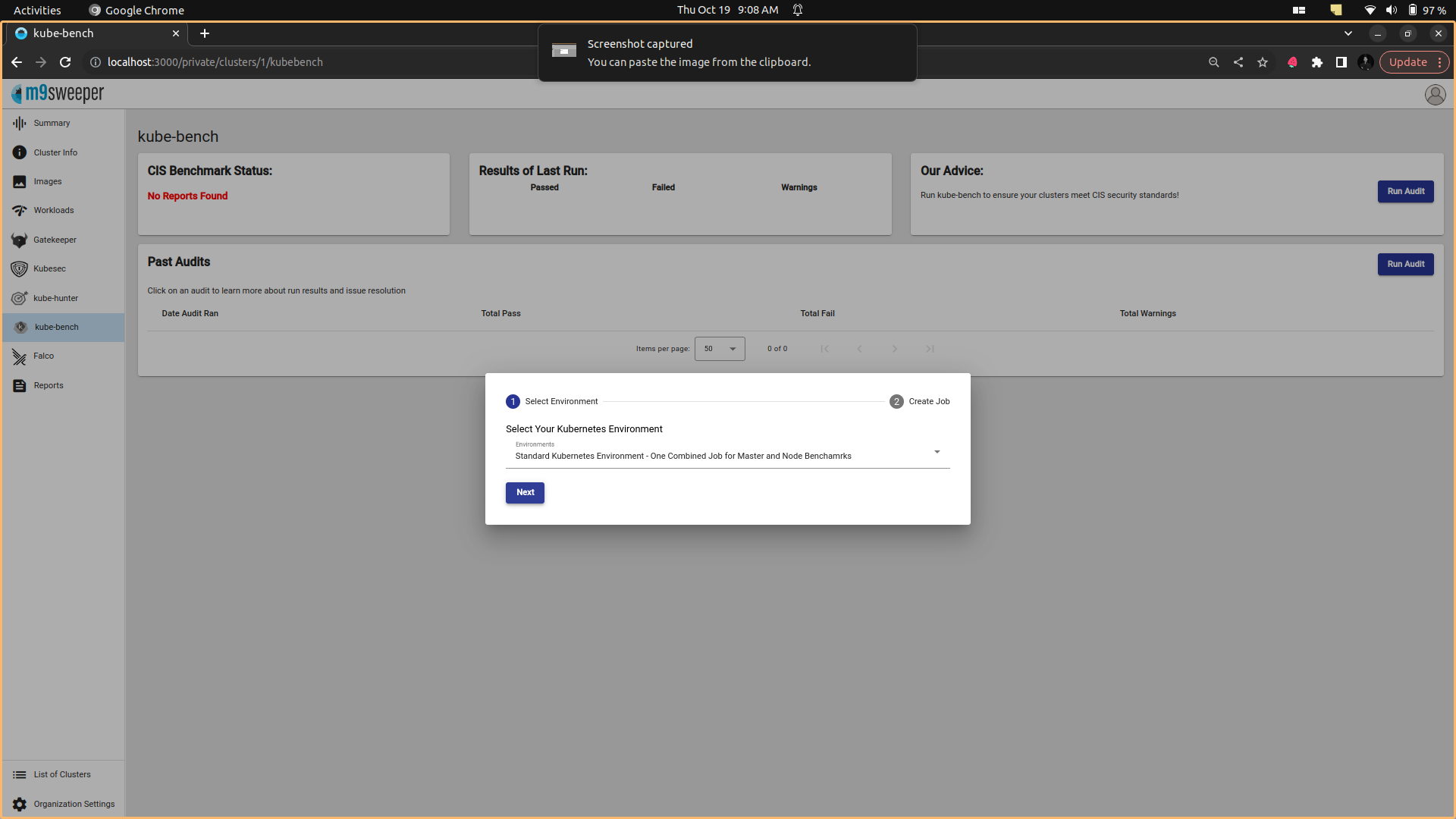The height and width of the screenshot is (819, 1456).
Task: Open the Gatekeeper sidebar icon
Action: pyautogui.click(x=20, y=240)
